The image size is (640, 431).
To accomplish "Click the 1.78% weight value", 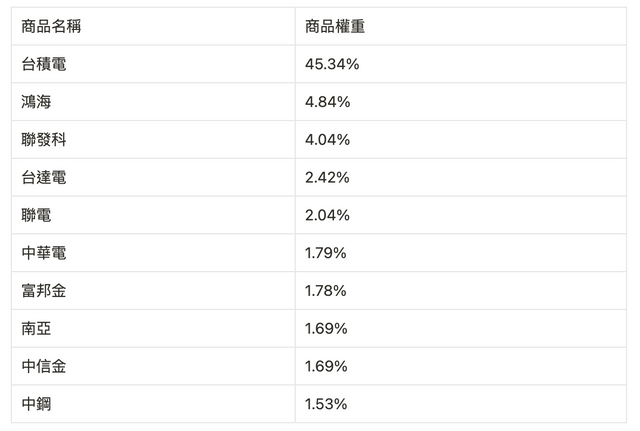I will click(x=326, y=291).
